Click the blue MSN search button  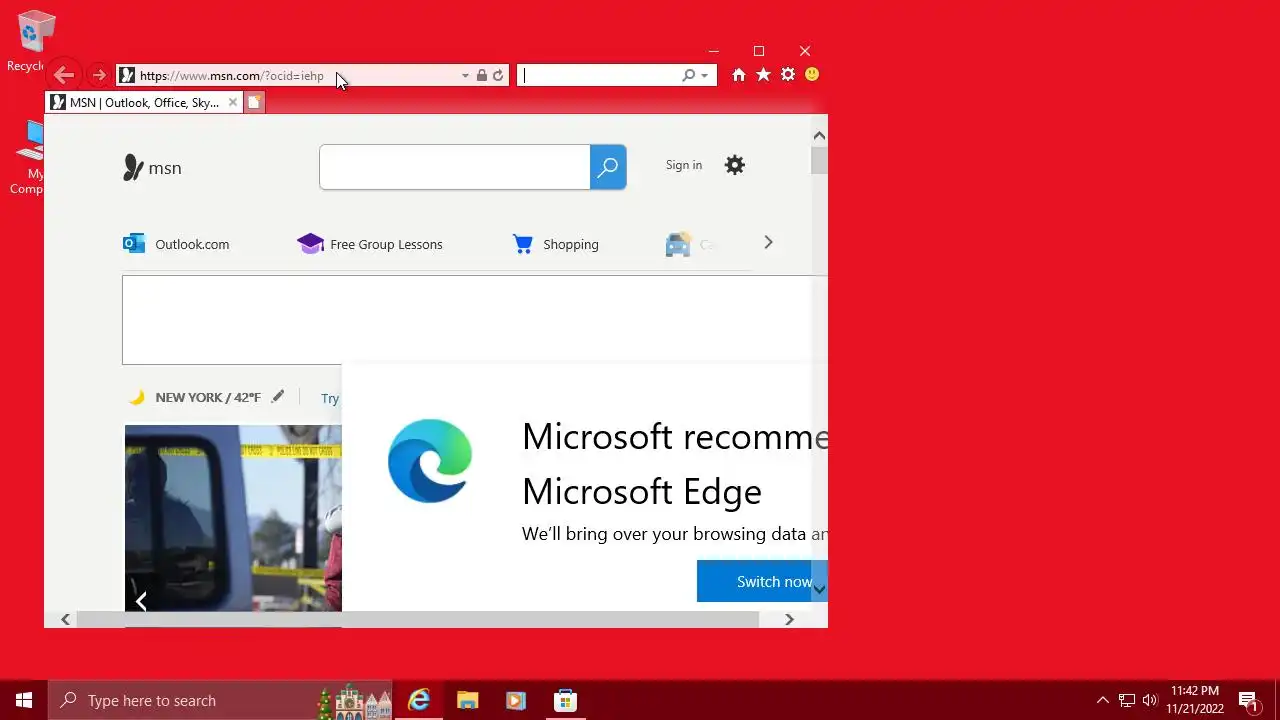608,167
